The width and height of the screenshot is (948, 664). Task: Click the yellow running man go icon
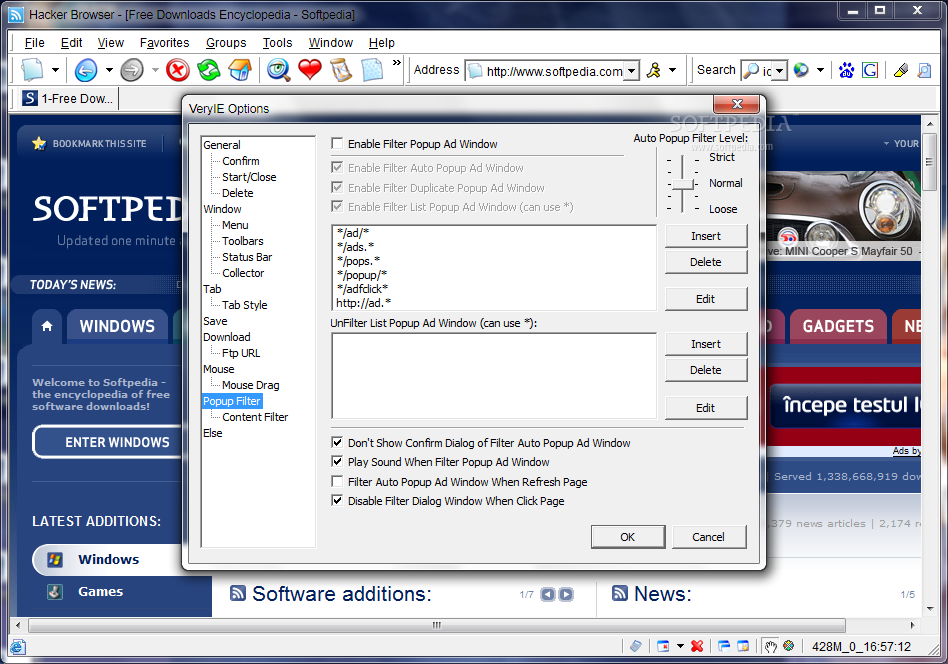(654, 71)
